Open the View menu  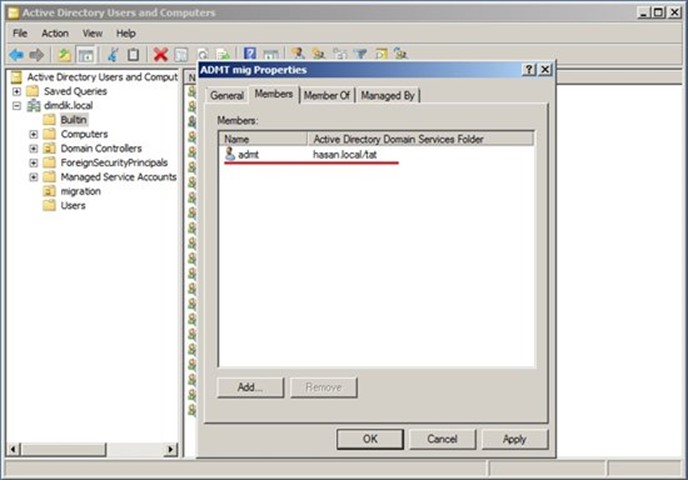(x=92, y=33)
